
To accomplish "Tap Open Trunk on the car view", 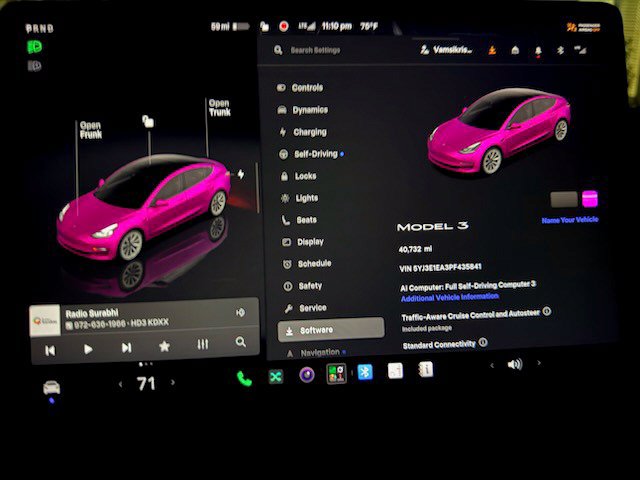I will click(220, 108).
